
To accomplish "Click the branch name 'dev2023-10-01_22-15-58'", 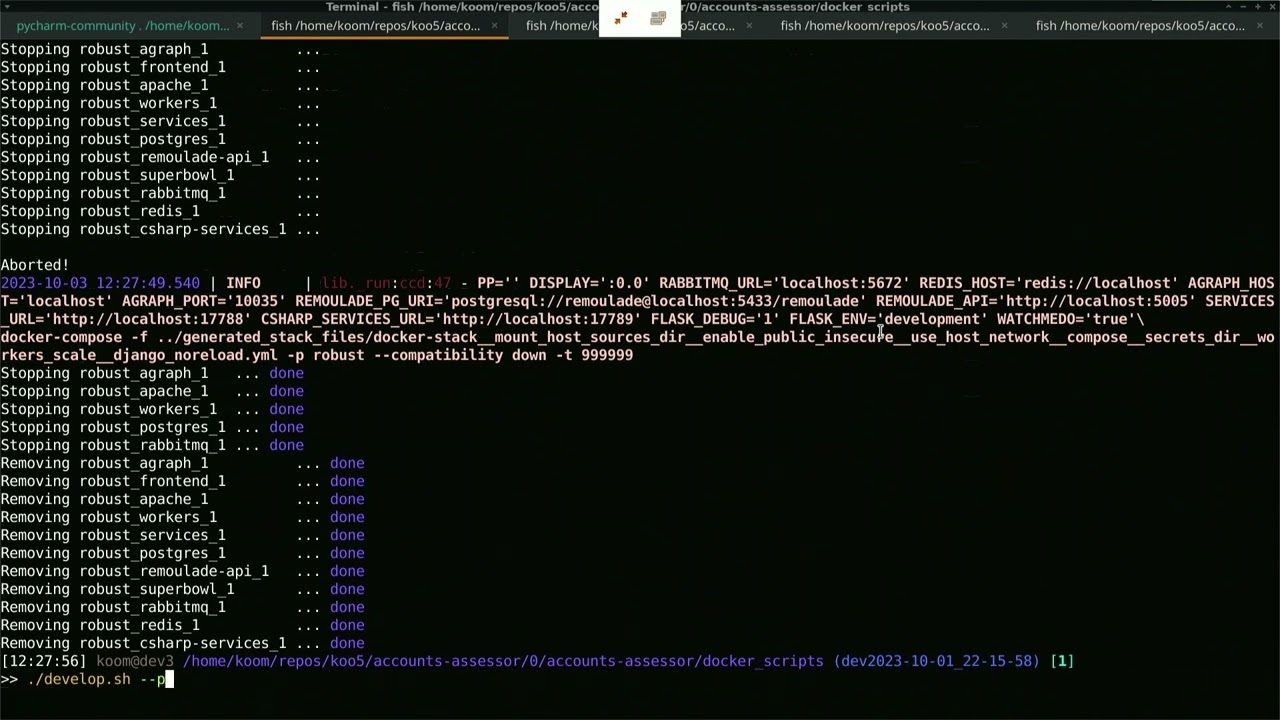I will pos(936,661).
